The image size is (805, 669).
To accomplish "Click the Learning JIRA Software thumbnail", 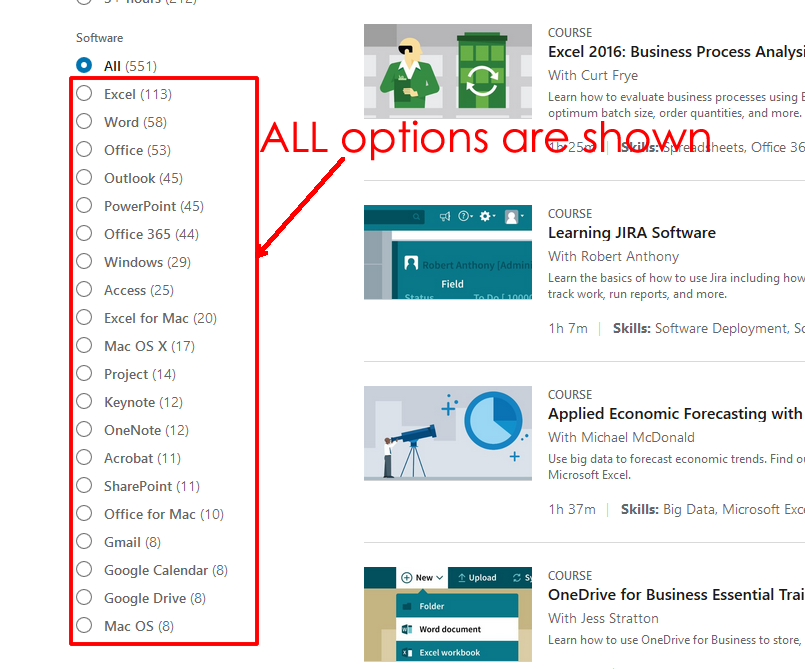I will [448, 252].
